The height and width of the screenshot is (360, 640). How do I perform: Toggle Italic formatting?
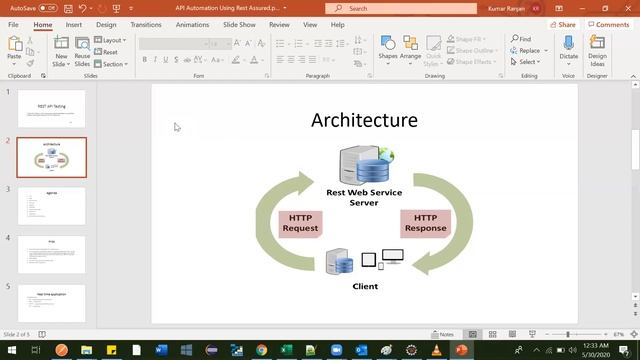(x=155, y=60)
